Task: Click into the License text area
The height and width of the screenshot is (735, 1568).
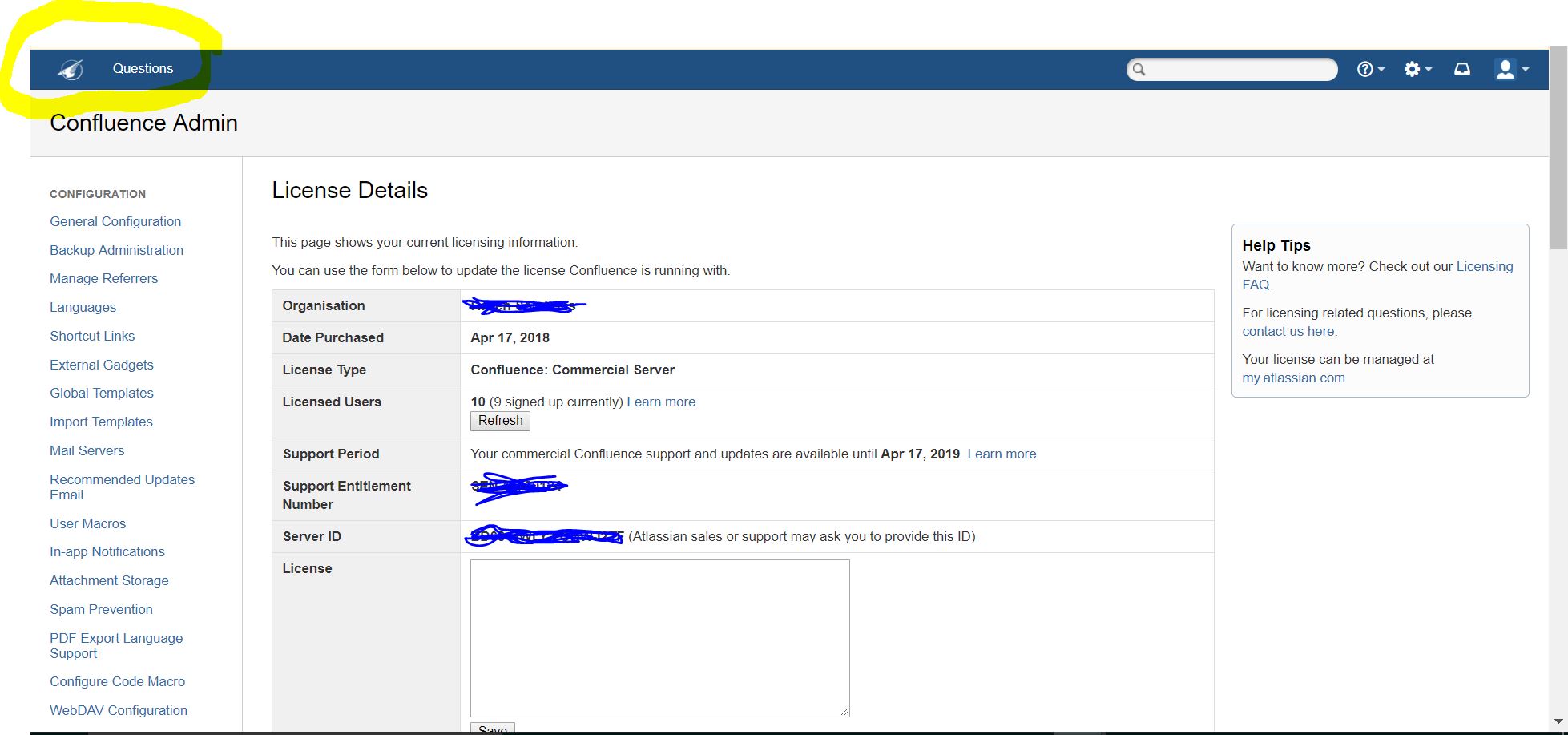Action: [659, 638]
